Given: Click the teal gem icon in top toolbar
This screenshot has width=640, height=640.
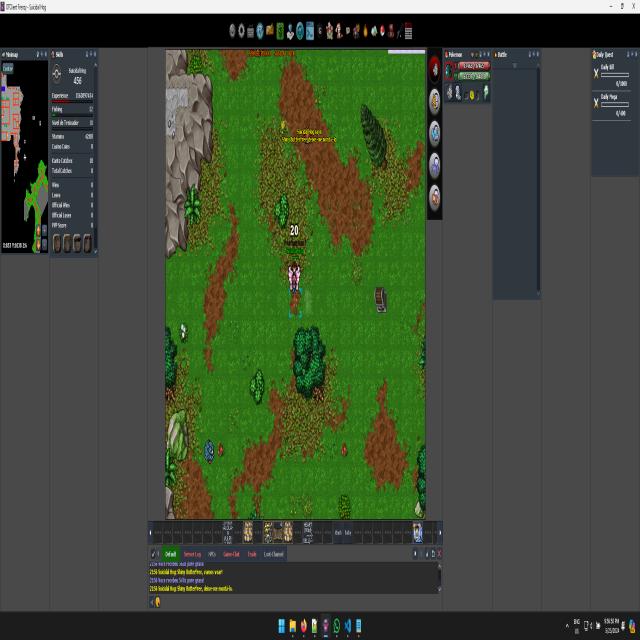Looking at the screenshot, I should [x=374, y=31].
